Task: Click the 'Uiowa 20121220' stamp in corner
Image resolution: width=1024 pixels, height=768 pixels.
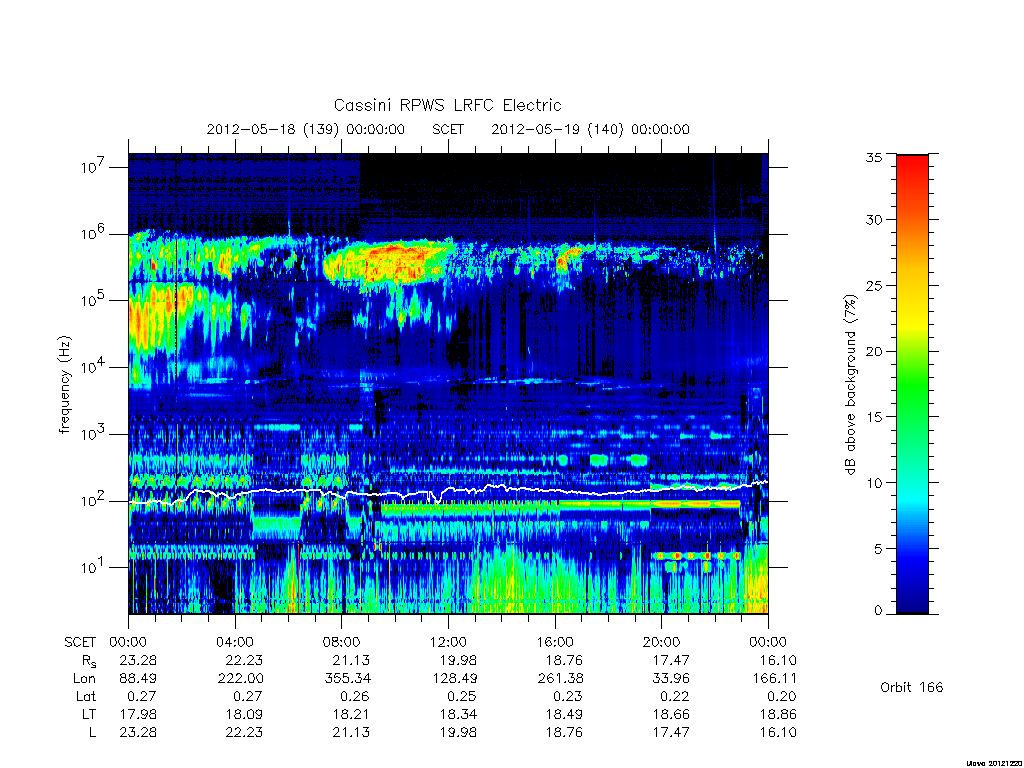Action: pos(994,763)
